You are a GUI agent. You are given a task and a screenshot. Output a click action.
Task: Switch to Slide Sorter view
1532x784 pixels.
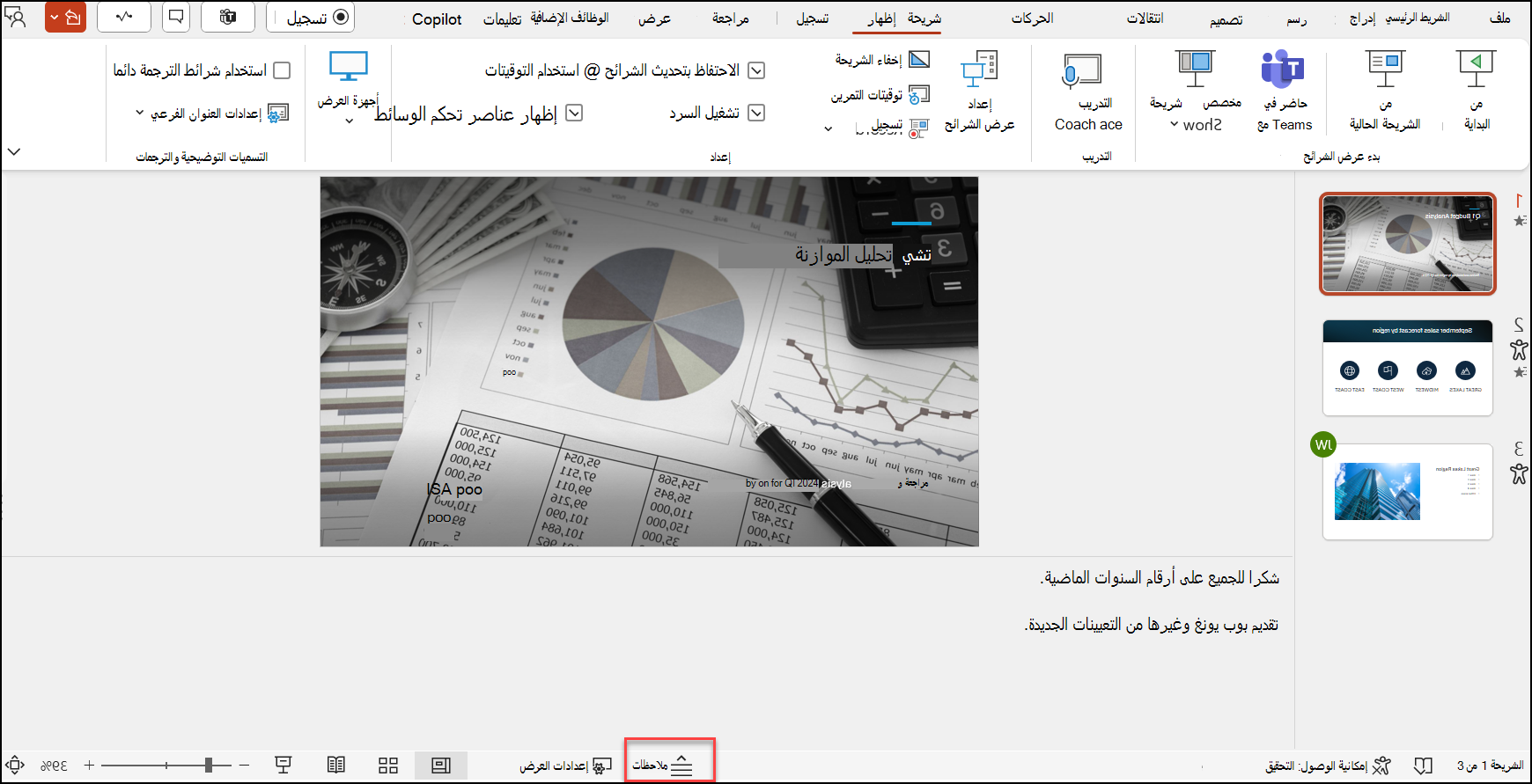(x=388, y=766)
